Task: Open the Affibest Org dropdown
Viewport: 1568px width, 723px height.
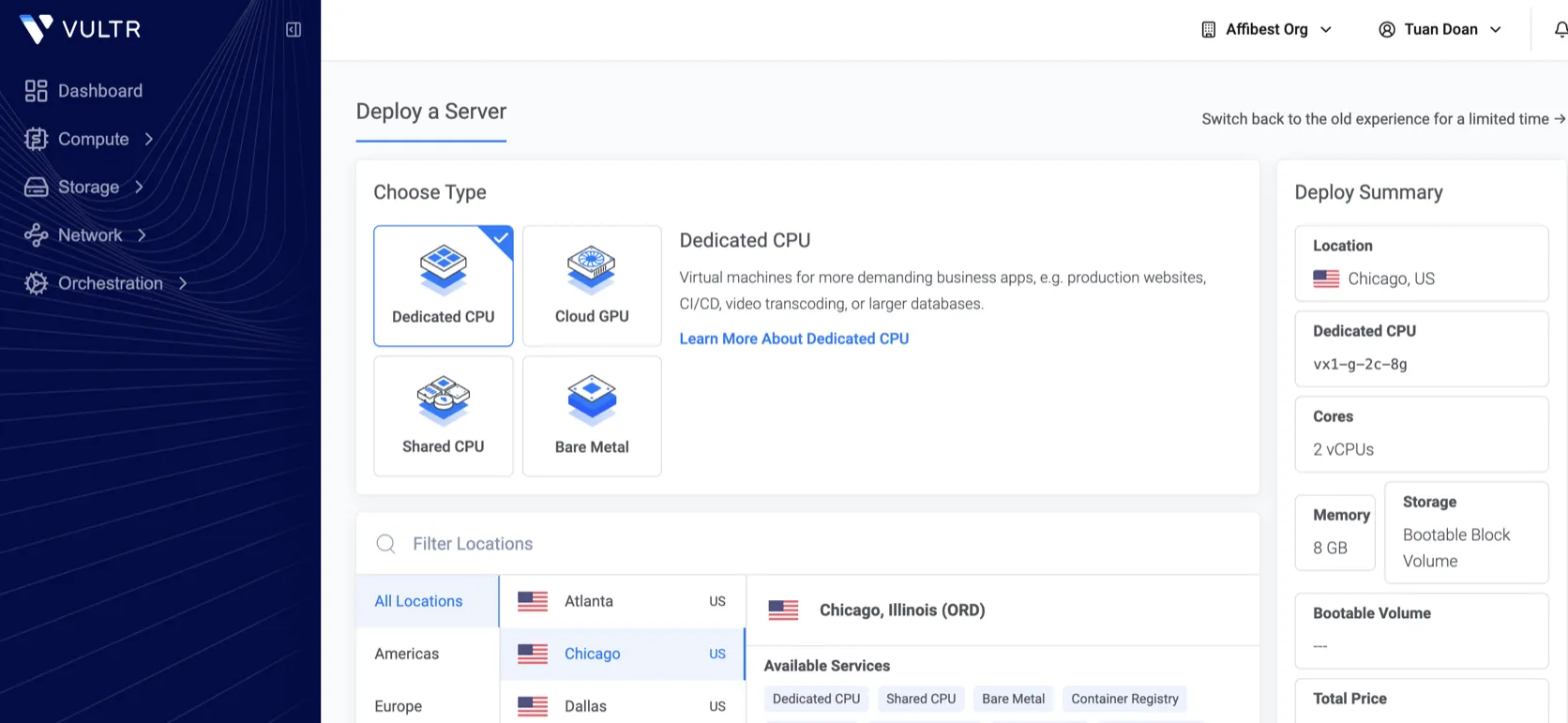Action: click(1267, 30)
